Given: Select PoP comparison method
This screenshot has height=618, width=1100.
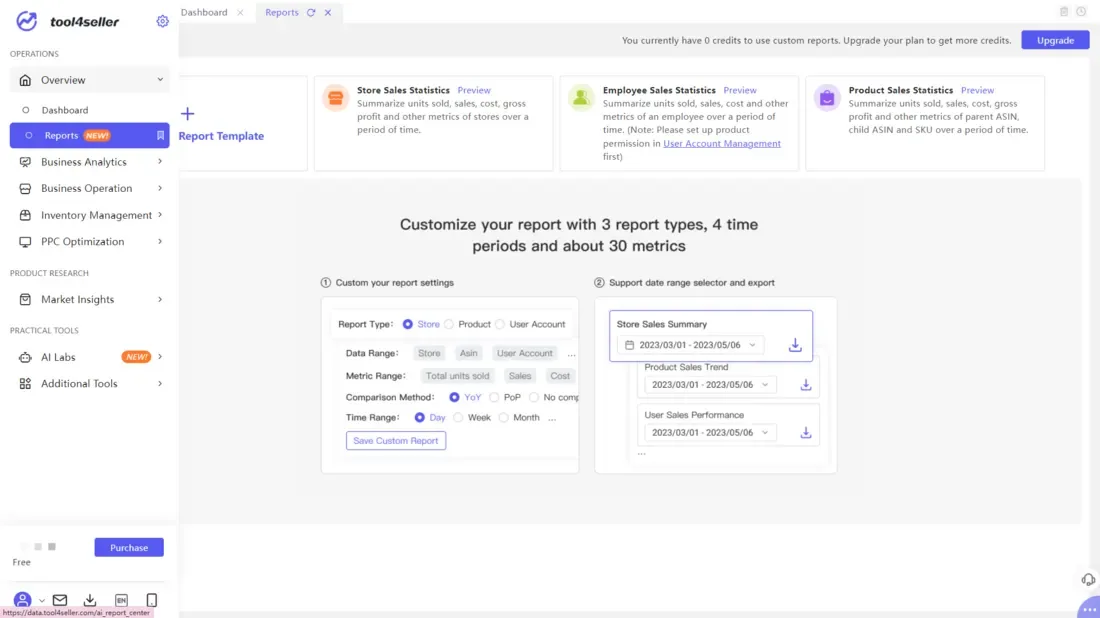Looking at the screenshot, I should pyautogui.click(x=494, y=397).
